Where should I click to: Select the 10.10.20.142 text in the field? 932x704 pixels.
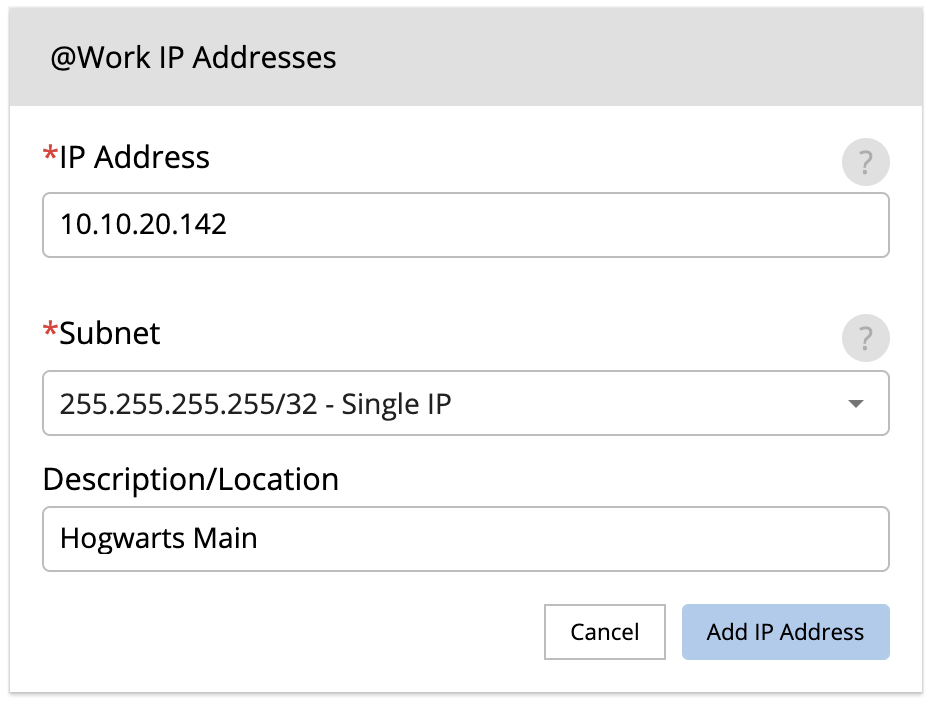click(143, 225)
